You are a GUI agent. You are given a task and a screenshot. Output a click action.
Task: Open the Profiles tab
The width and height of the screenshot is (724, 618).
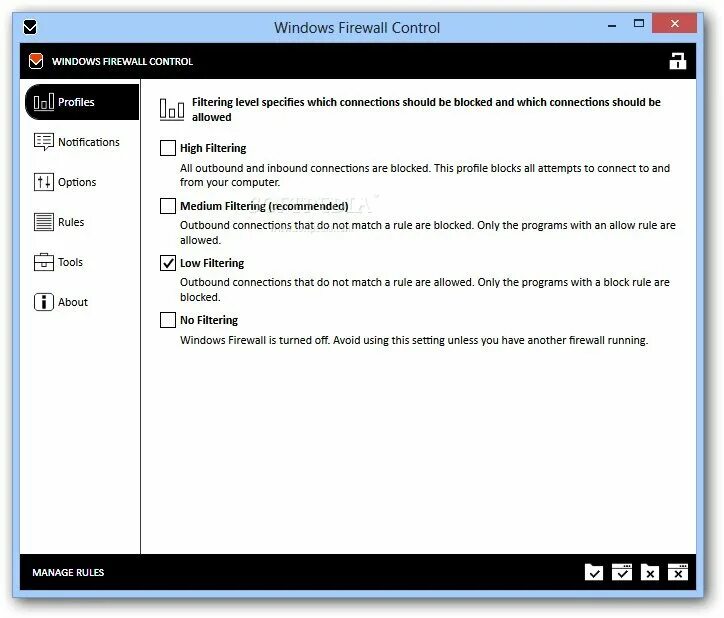click(x=82, y=102)
